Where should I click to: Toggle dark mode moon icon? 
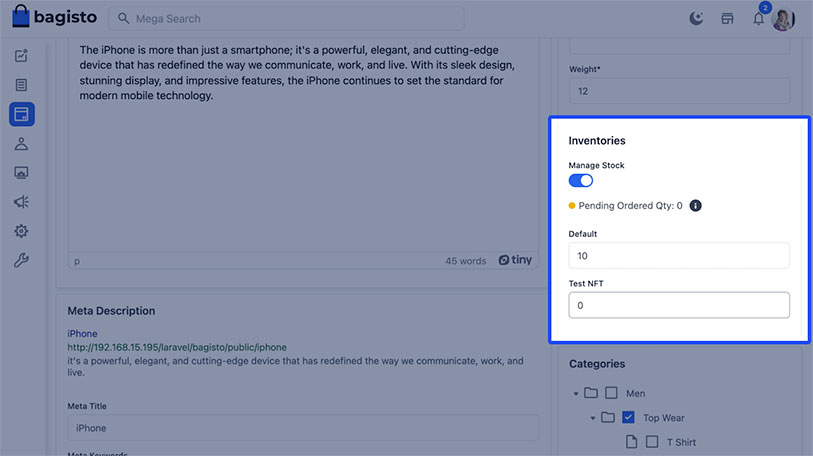point(696,19)
